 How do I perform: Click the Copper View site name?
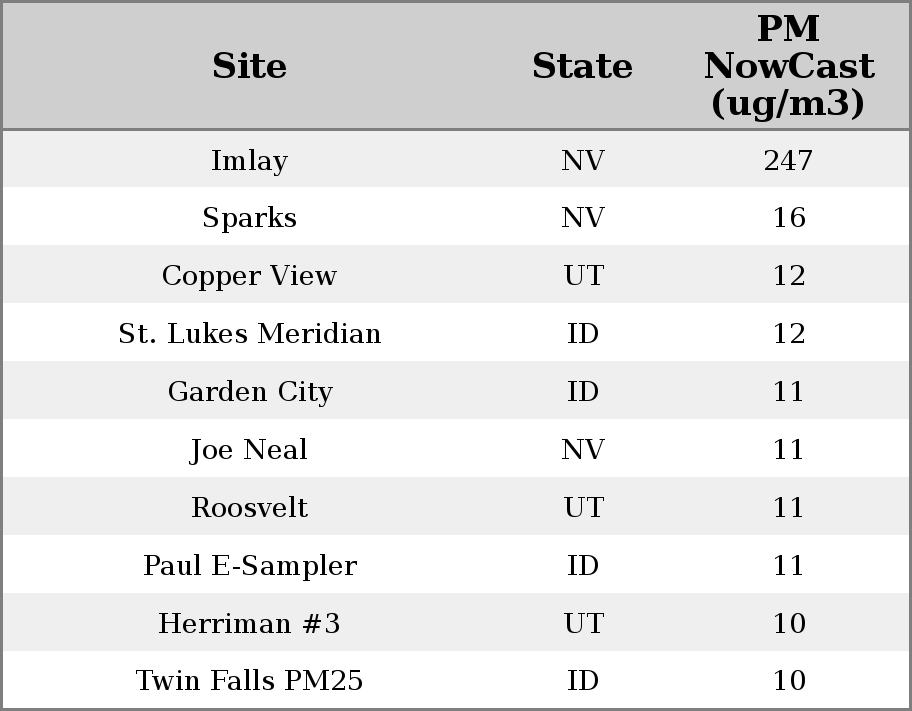[x=249, y=276]
